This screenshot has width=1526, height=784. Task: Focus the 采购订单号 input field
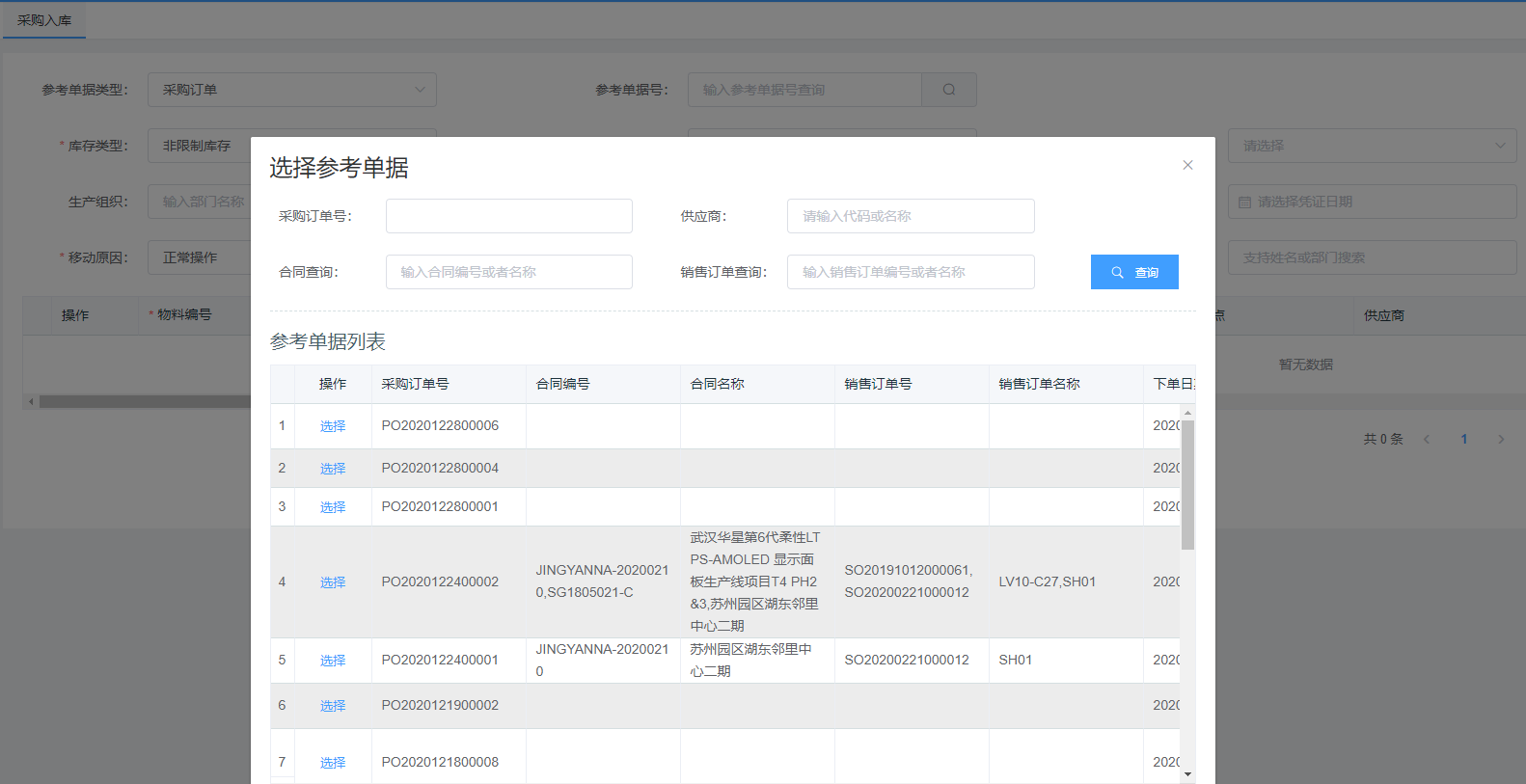click(508, 216)
